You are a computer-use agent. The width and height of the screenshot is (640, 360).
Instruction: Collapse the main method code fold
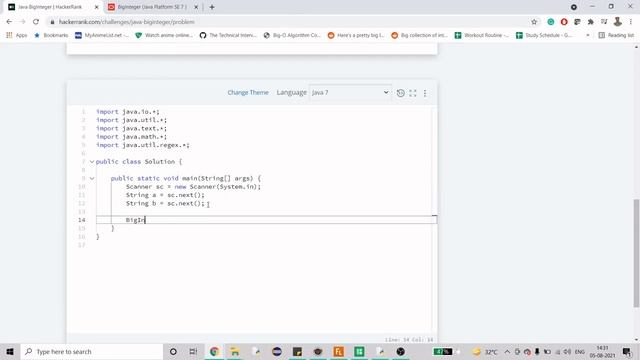(92, 178)
